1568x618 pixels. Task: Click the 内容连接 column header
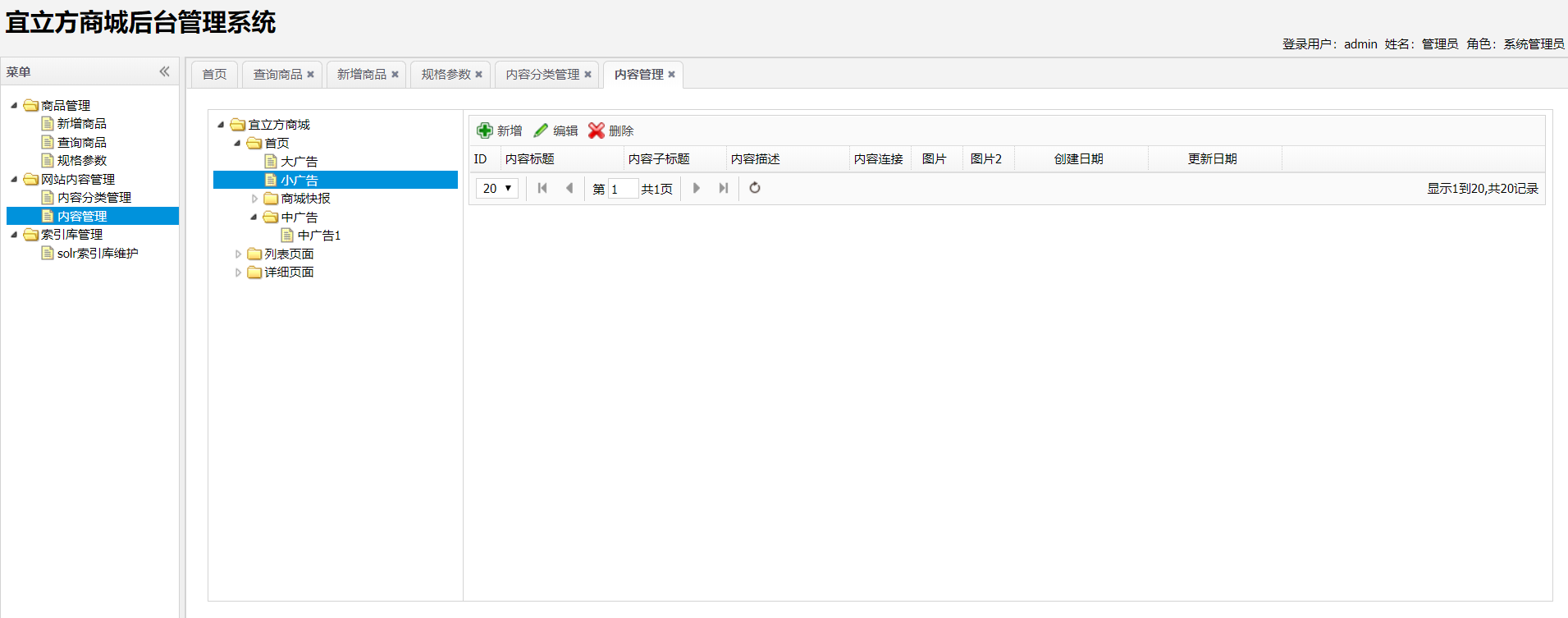click(x=880, y=159)
